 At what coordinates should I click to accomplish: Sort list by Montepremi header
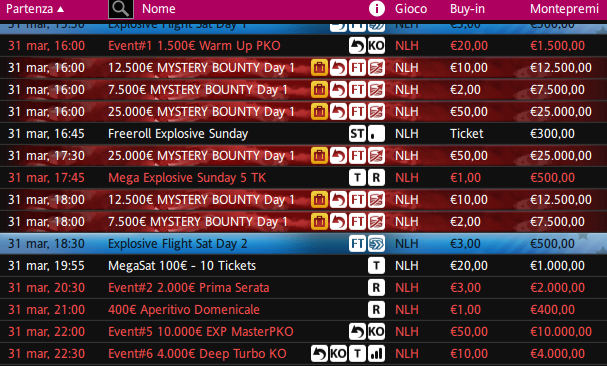tap(564, 9)
